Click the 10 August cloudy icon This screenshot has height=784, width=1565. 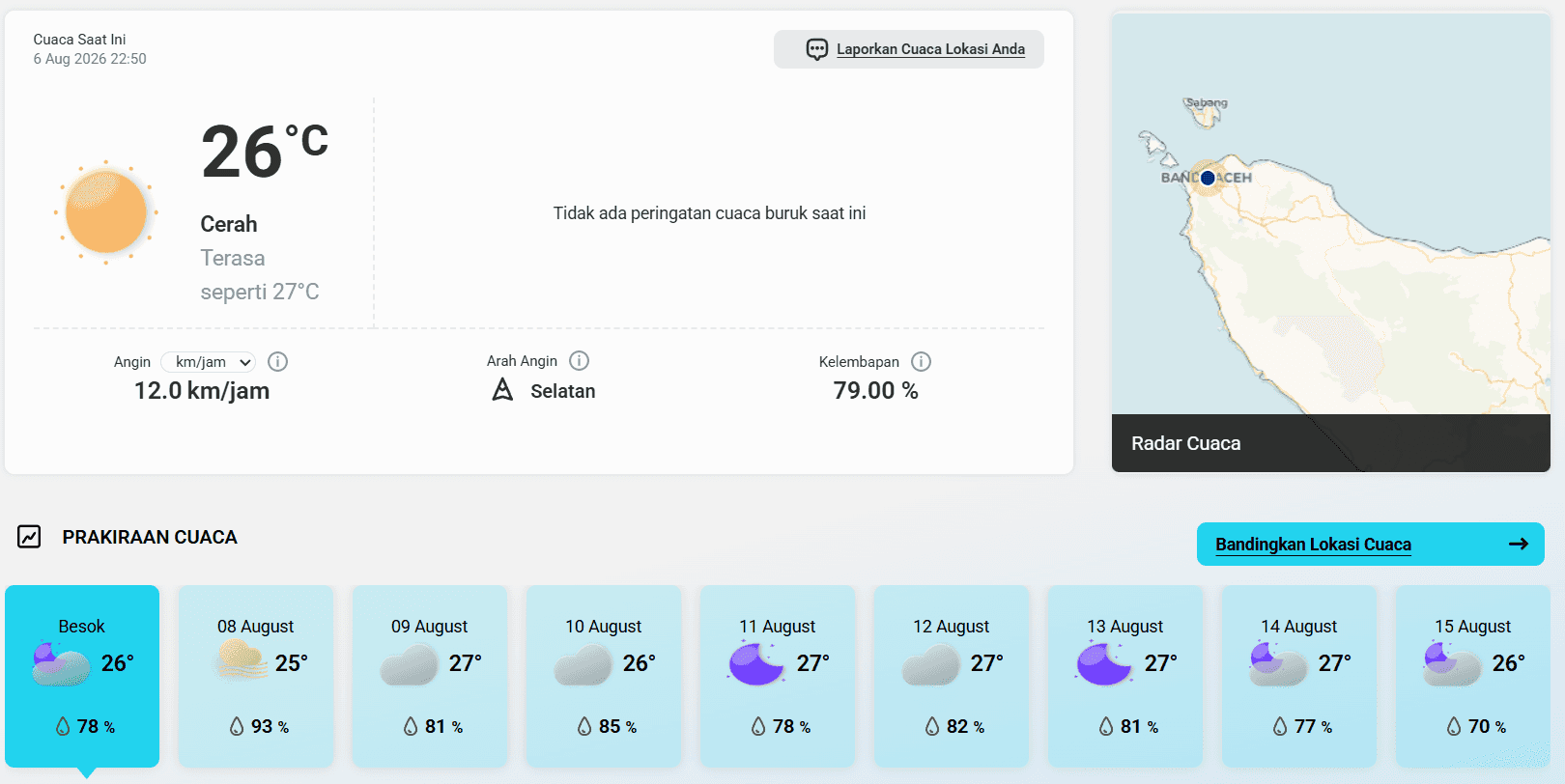583,664
